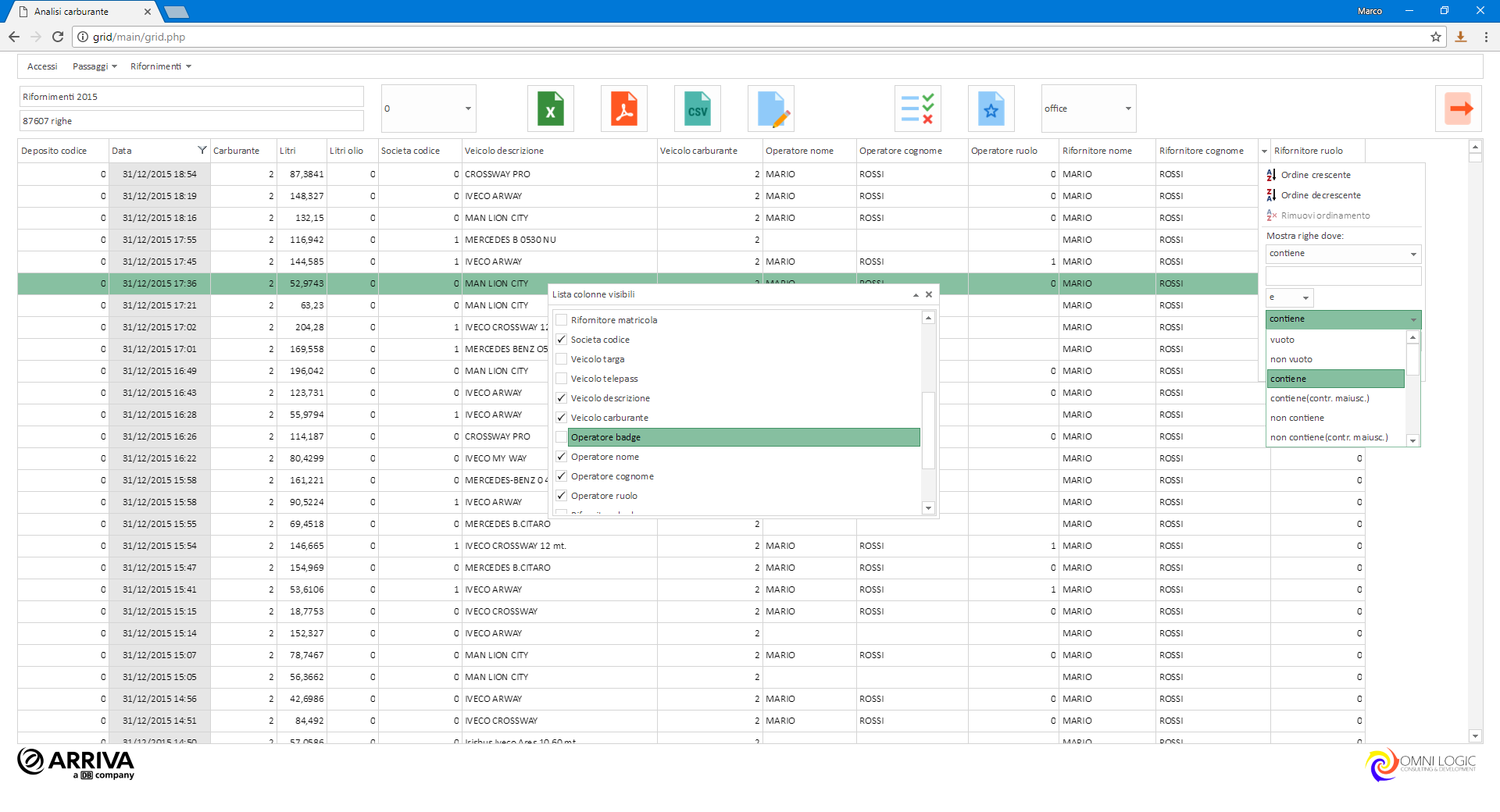The image size is (1500, 812).
Task: Export the grid as CSV
Action: tap(698, 109)
